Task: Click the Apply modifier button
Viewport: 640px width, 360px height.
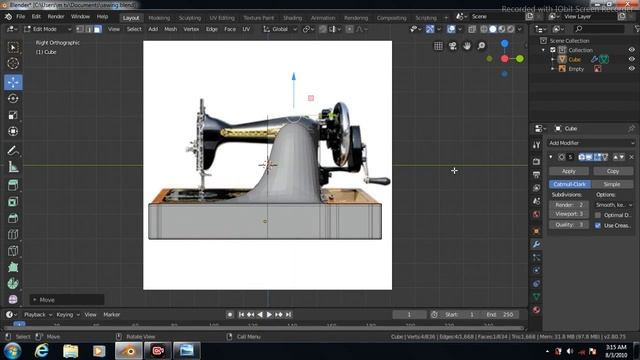Action: click(x=569, y=171)
